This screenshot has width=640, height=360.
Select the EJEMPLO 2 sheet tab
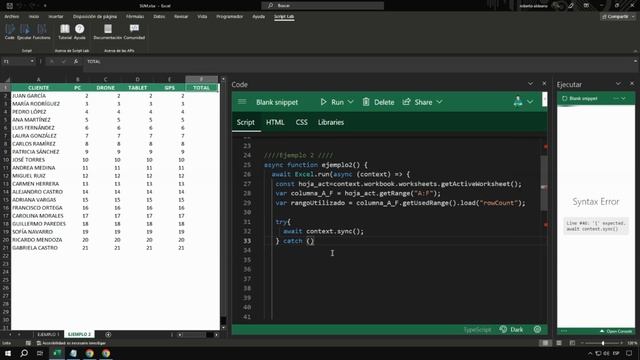(80, 334)
